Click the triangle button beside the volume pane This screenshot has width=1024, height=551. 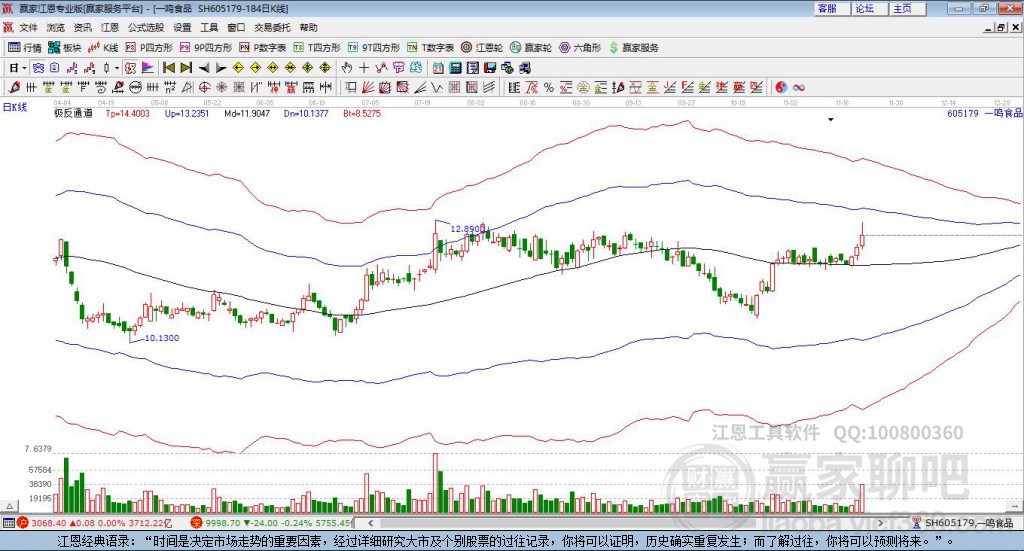pos(10,505)
